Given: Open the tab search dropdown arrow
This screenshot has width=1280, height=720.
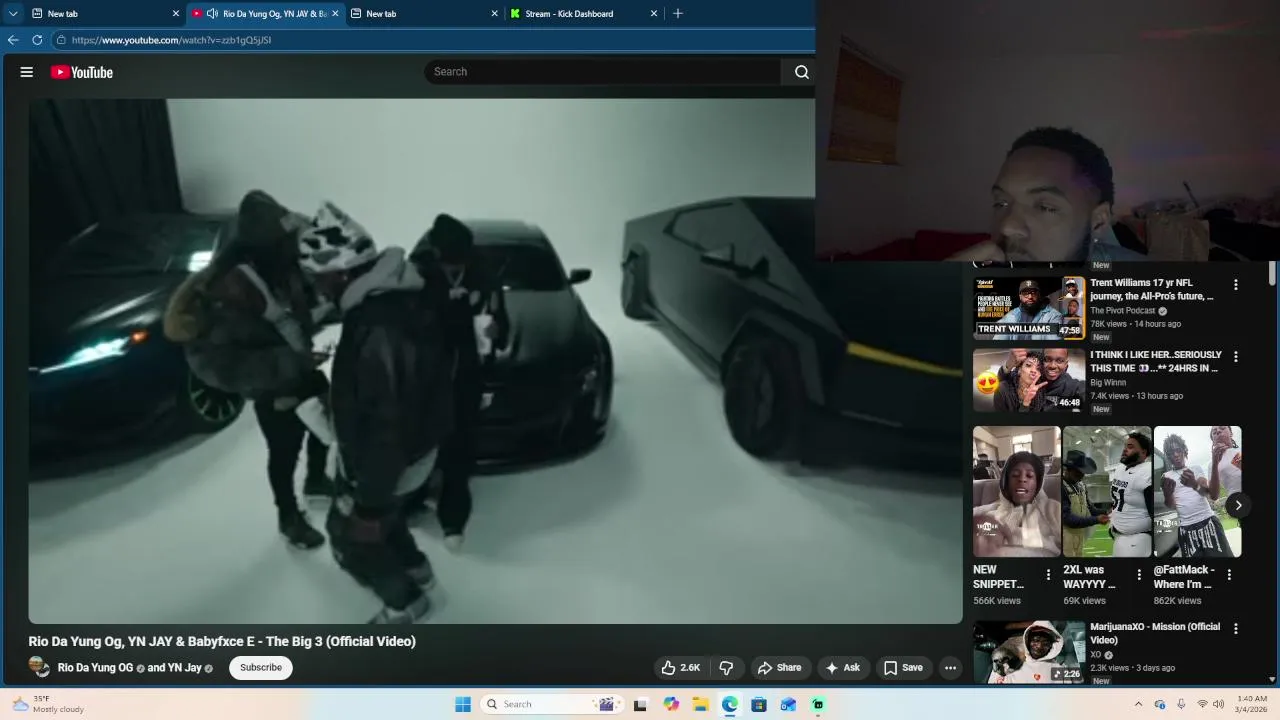Looking at the screenshot, I should 13,14.
